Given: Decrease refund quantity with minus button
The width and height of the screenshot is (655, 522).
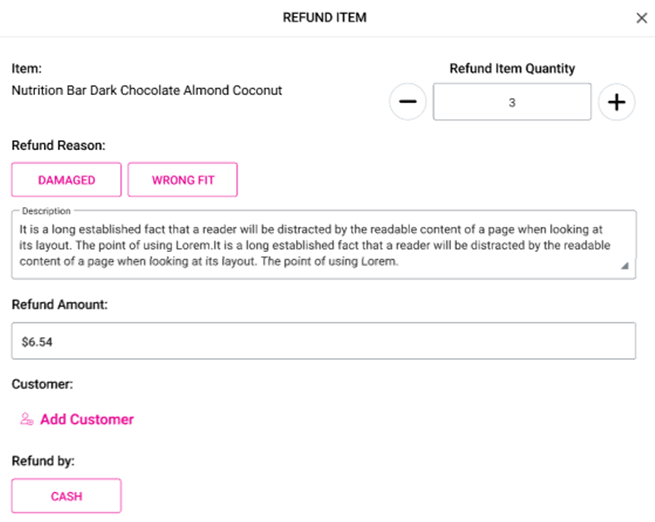Looking at the screenshot, I should (408, 102).
